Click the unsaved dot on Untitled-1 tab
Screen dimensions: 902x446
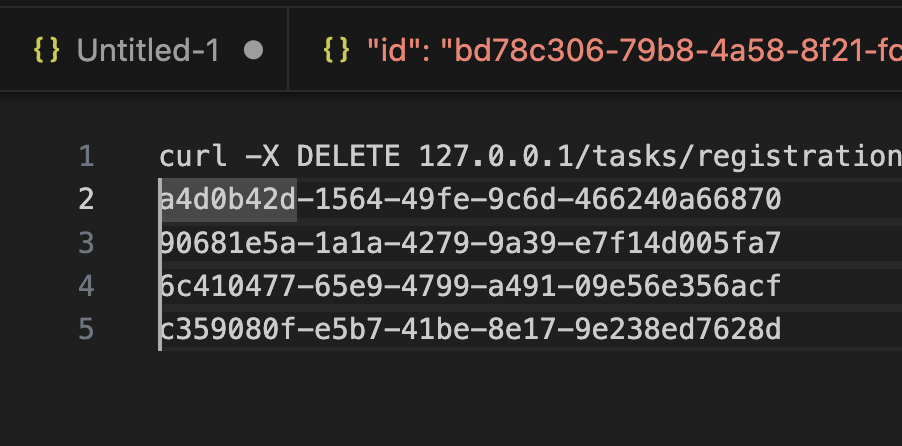coord(253,49)
